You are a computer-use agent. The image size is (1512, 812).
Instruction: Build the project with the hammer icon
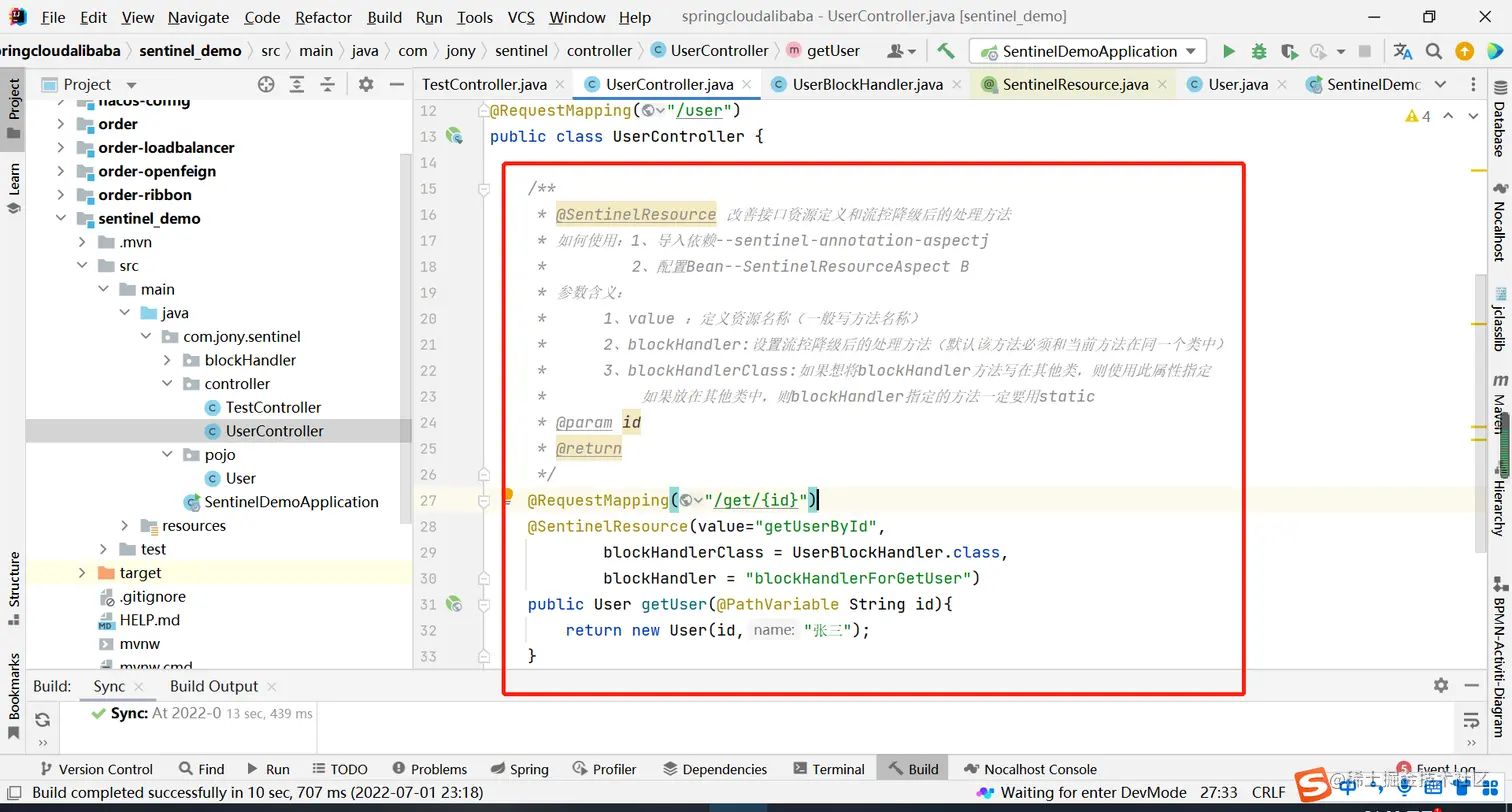945,51
